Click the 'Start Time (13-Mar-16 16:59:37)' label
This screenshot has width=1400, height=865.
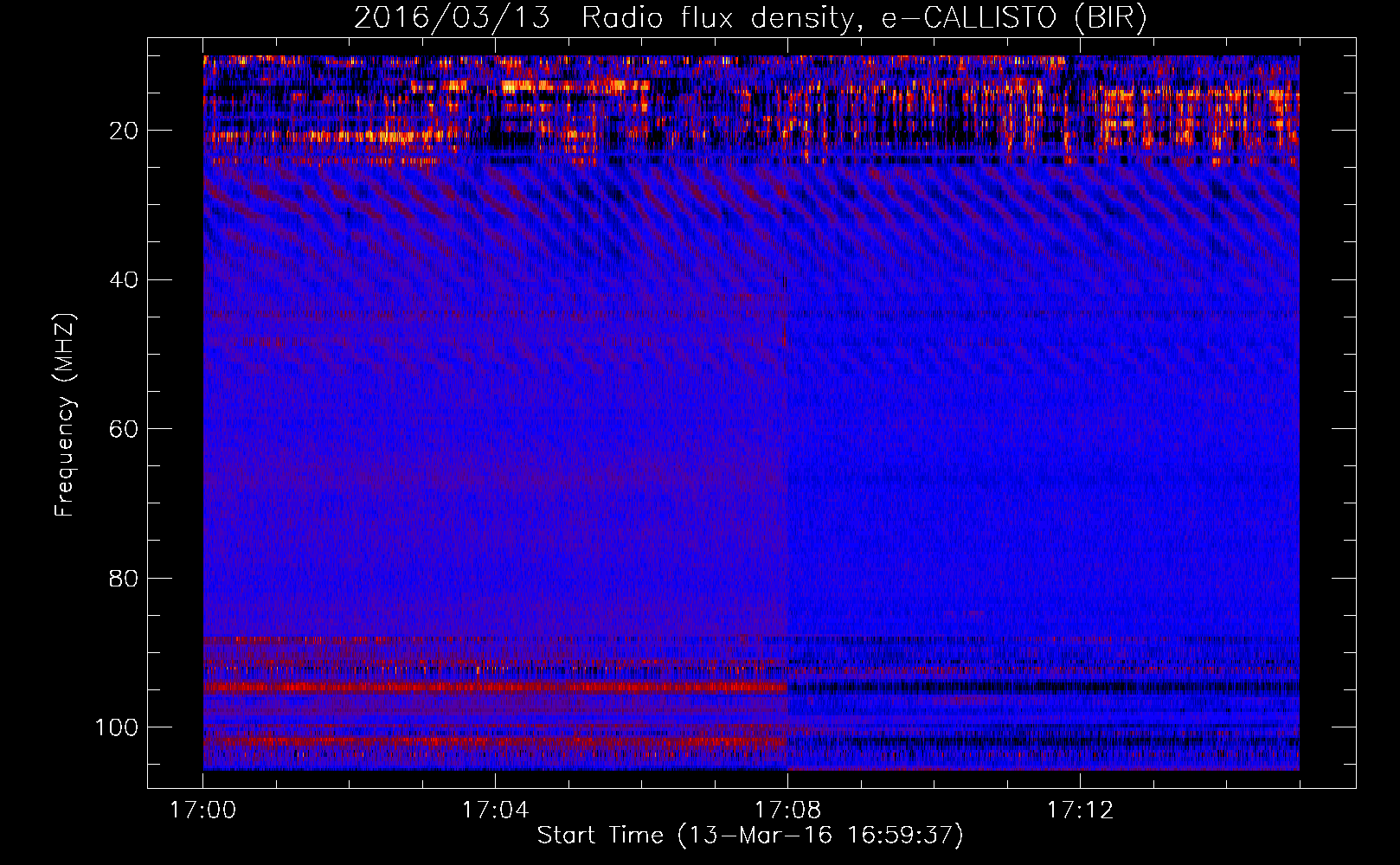749,836
